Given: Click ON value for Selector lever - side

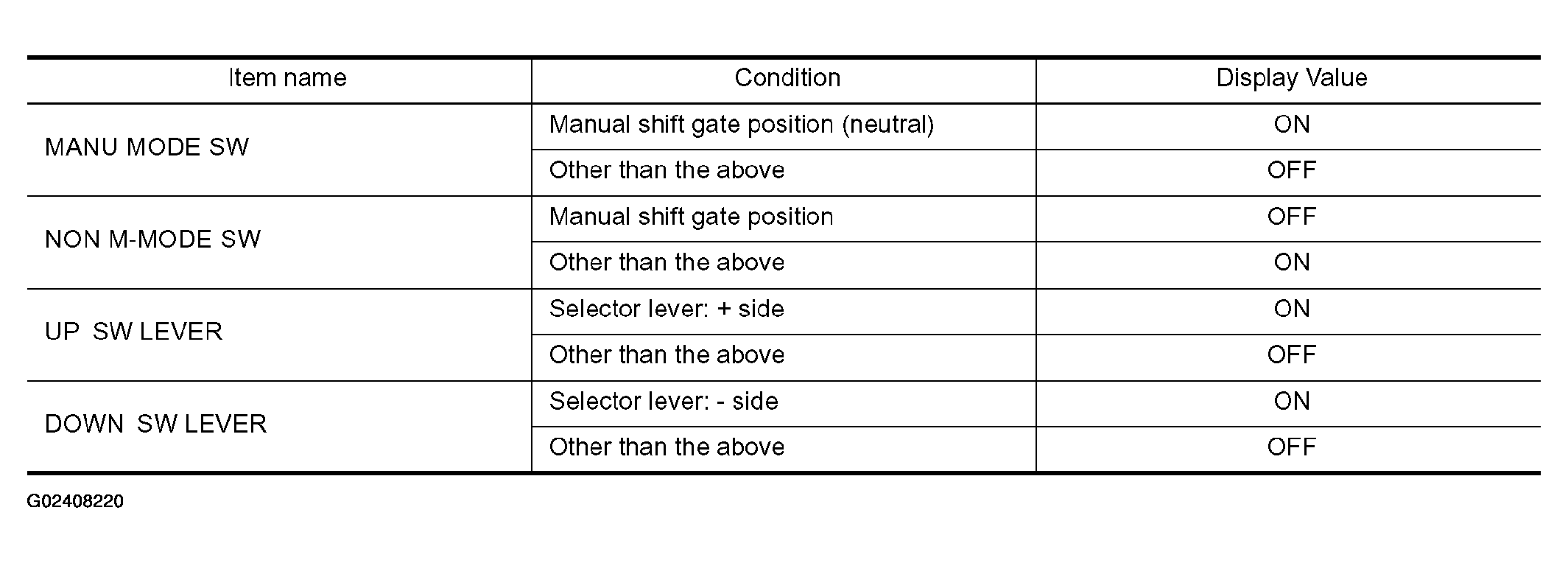Looking at the screenshot, I should click(1291, 402).
